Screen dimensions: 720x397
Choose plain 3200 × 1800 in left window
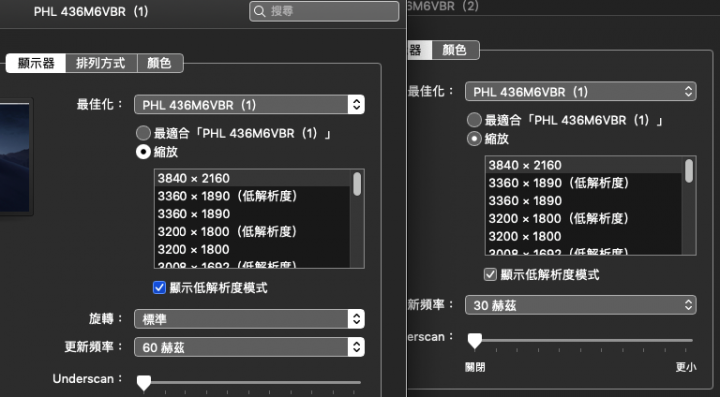pos(252,249)
